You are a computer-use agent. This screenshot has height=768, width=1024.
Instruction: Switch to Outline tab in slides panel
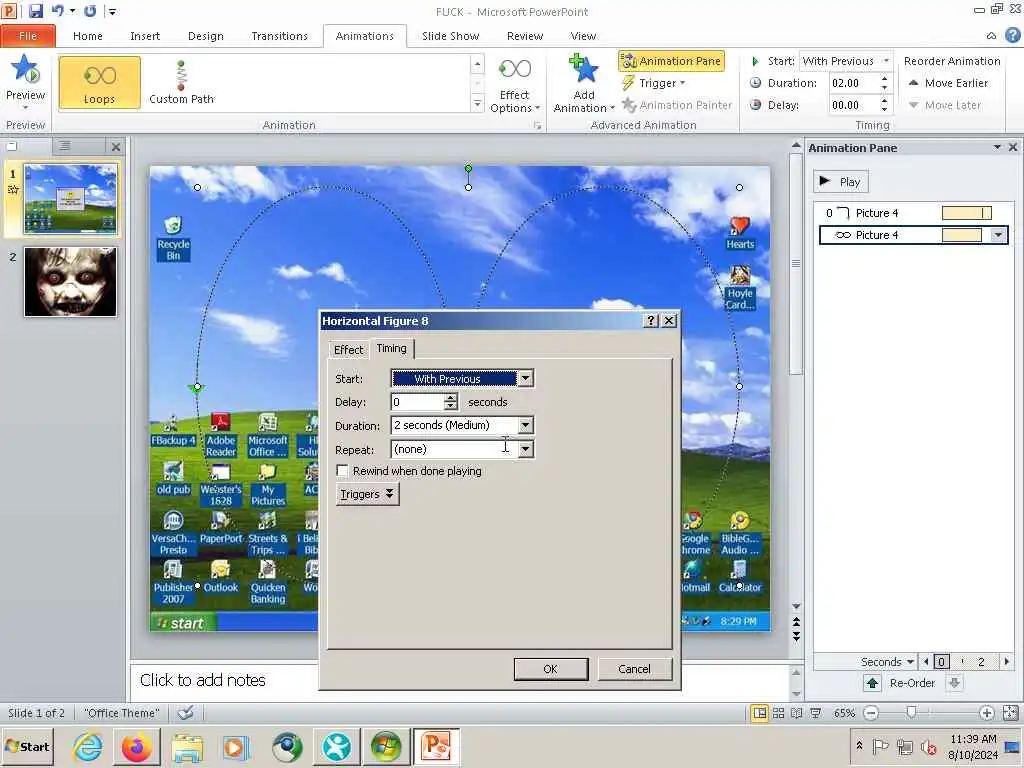tap(65, 146)
